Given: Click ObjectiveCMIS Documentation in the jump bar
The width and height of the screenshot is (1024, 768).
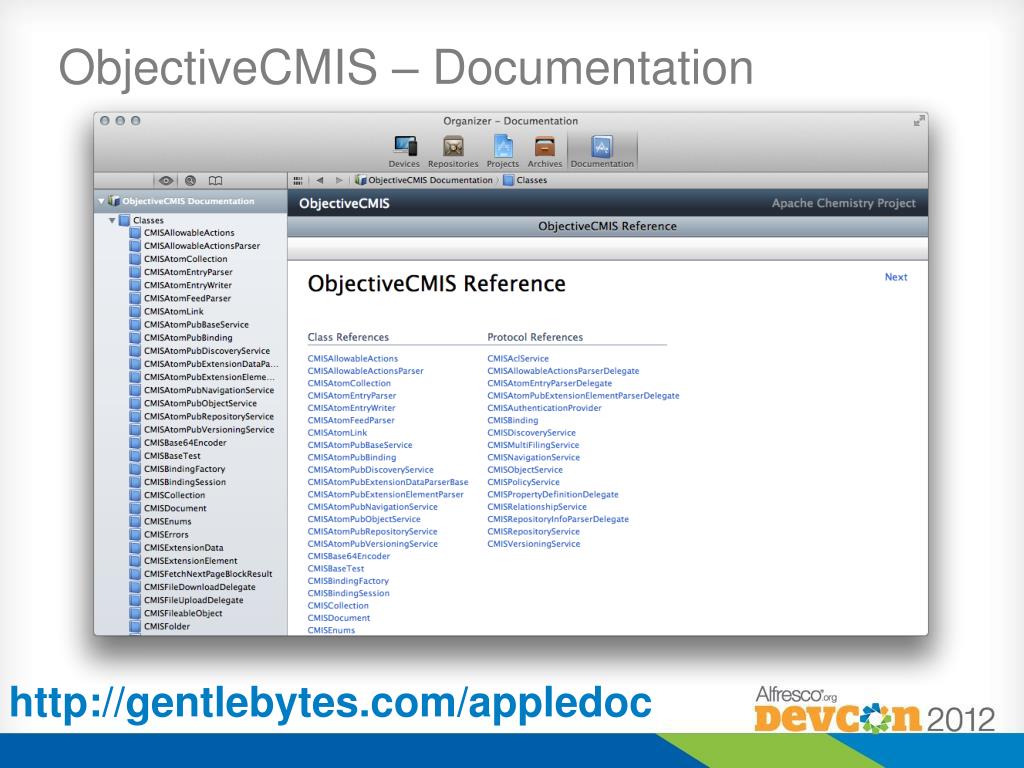Looking at the screenshot, I should tap(424, 180).
